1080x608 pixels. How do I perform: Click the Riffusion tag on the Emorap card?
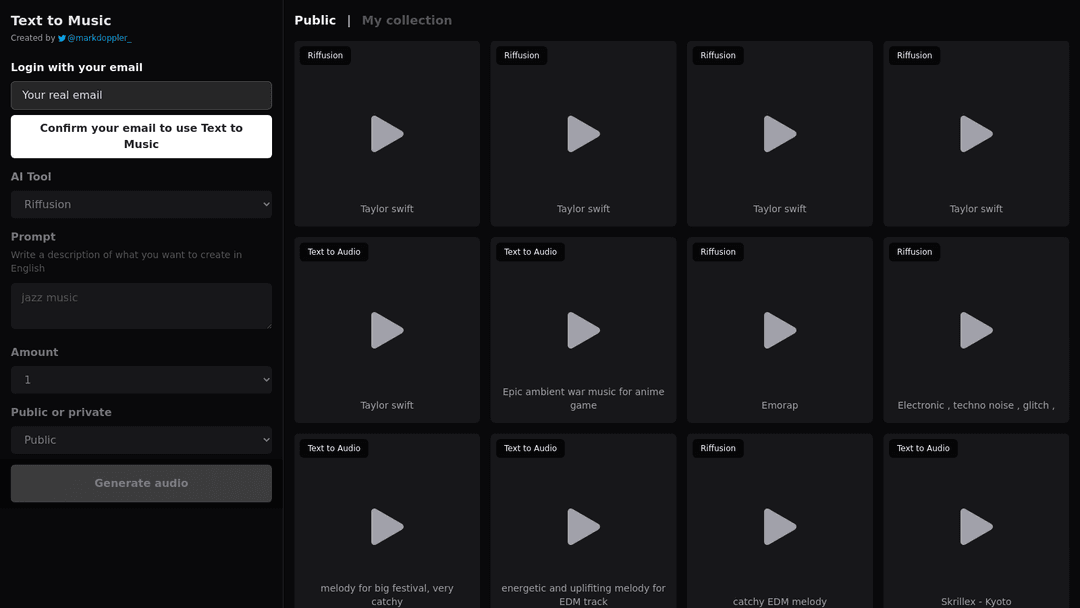tap(718, 252)
